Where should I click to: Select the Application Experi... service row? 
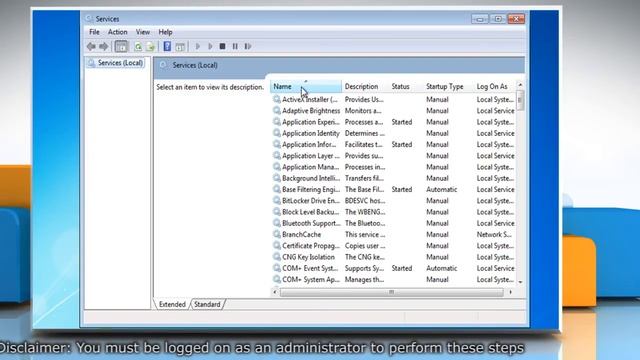393,122
